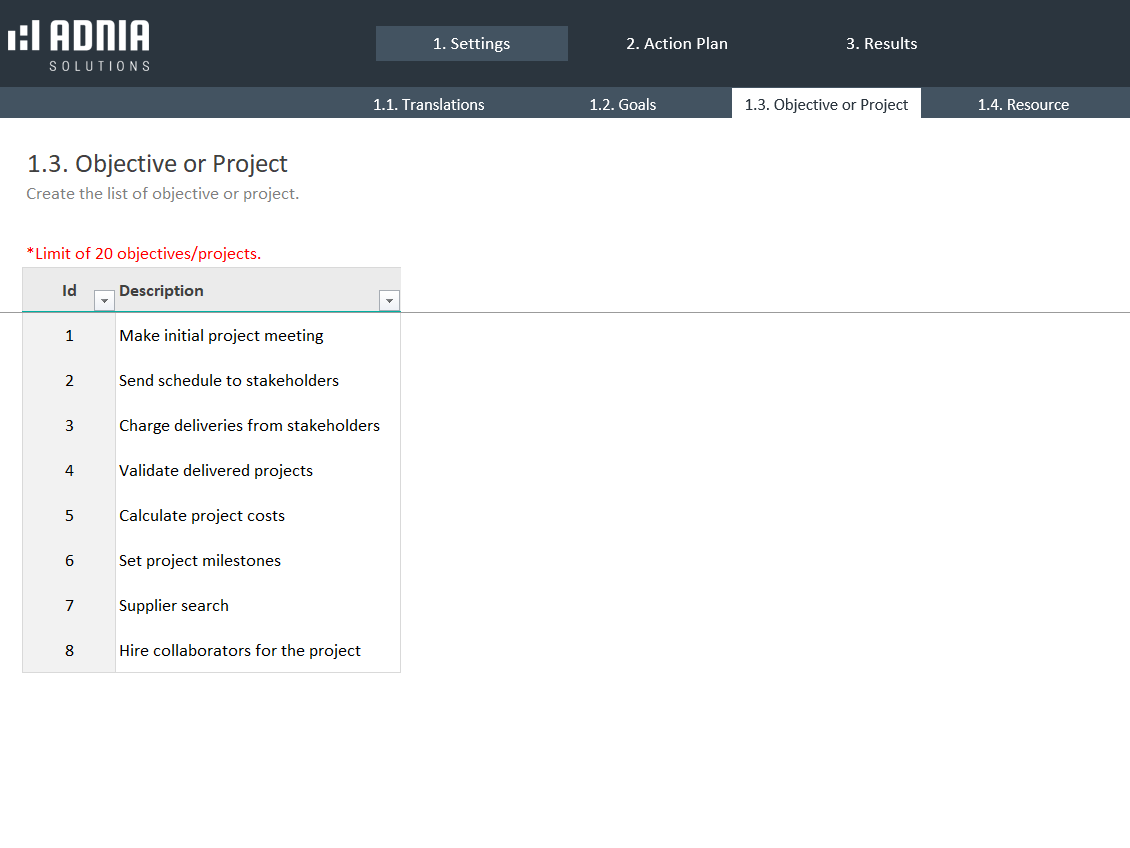Viewport: 1130px width, 848px height.
Task: Open the Id column filter dropdown
Action: click(x=103, y=300)
